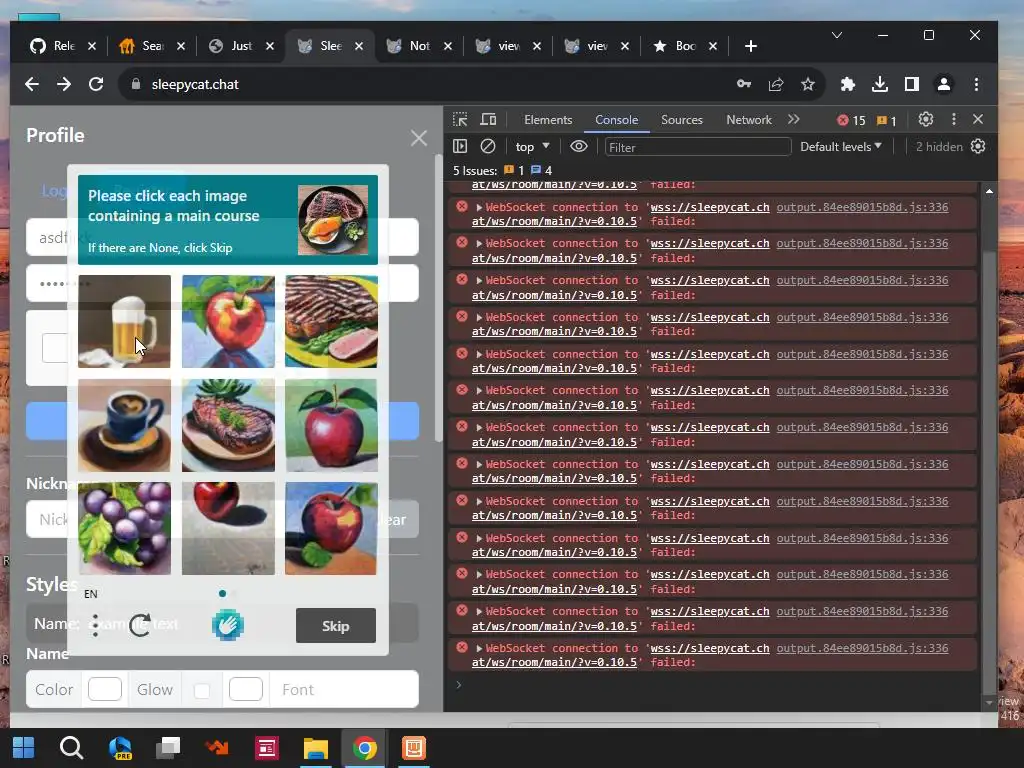The image size is (1024, 768).
Task: Click the Windows Start button
Action: [x=24, y=748]
